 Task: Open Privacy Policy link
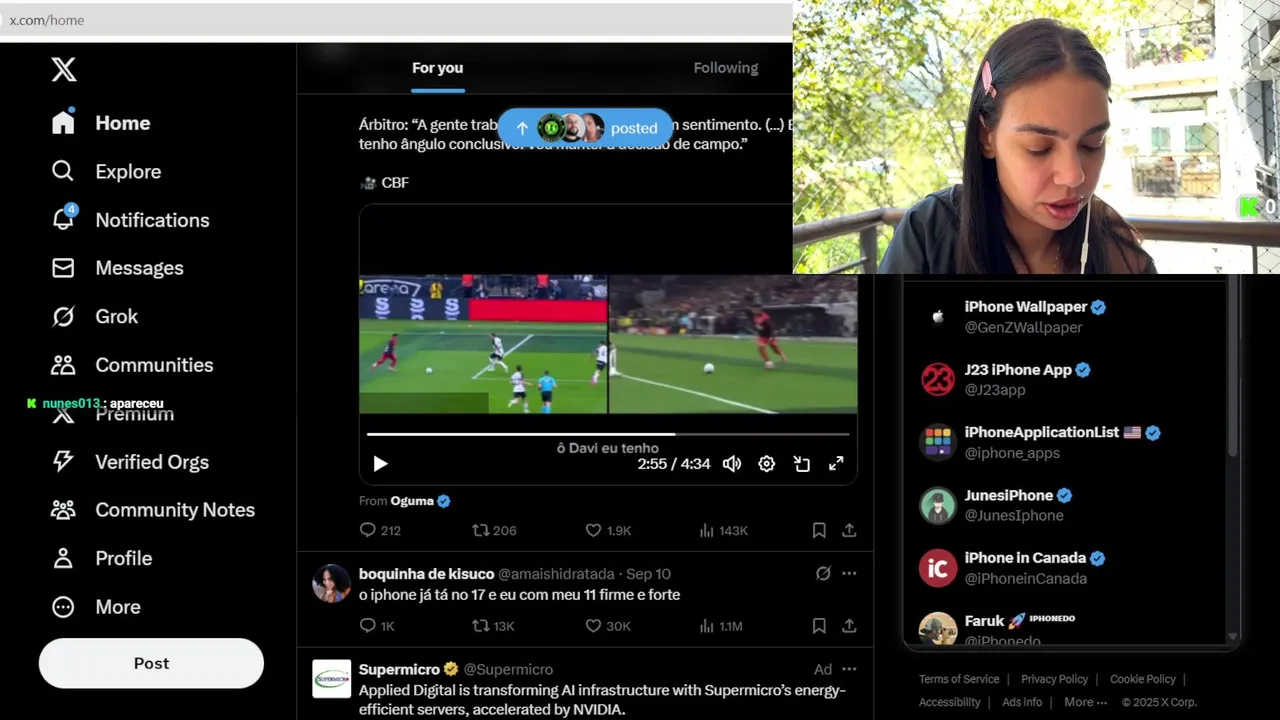pos(1054,679)
